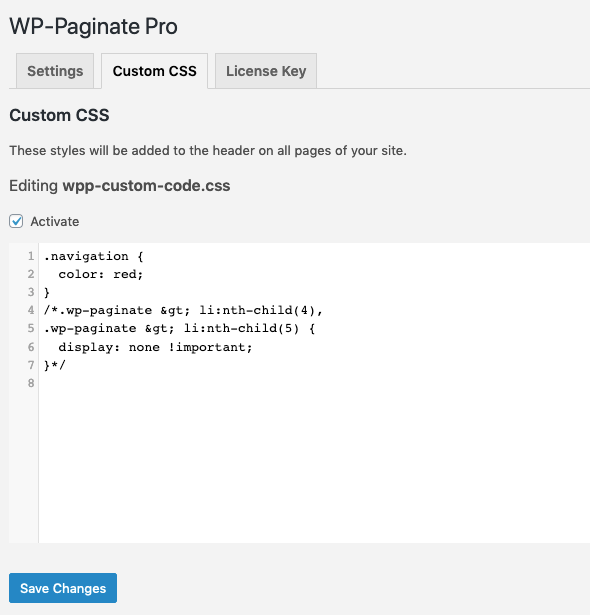Click the 'Editing wpp-custom-code.css' heading
This screenshot has height=615, width=590.
point(120,186)
